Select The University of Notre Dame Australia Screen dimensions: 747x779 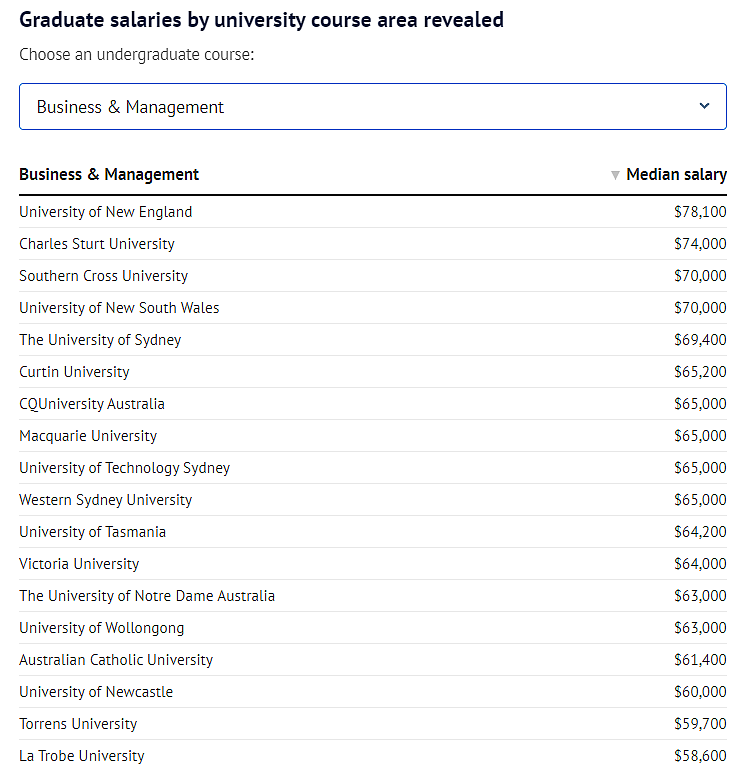coord(373,596)
